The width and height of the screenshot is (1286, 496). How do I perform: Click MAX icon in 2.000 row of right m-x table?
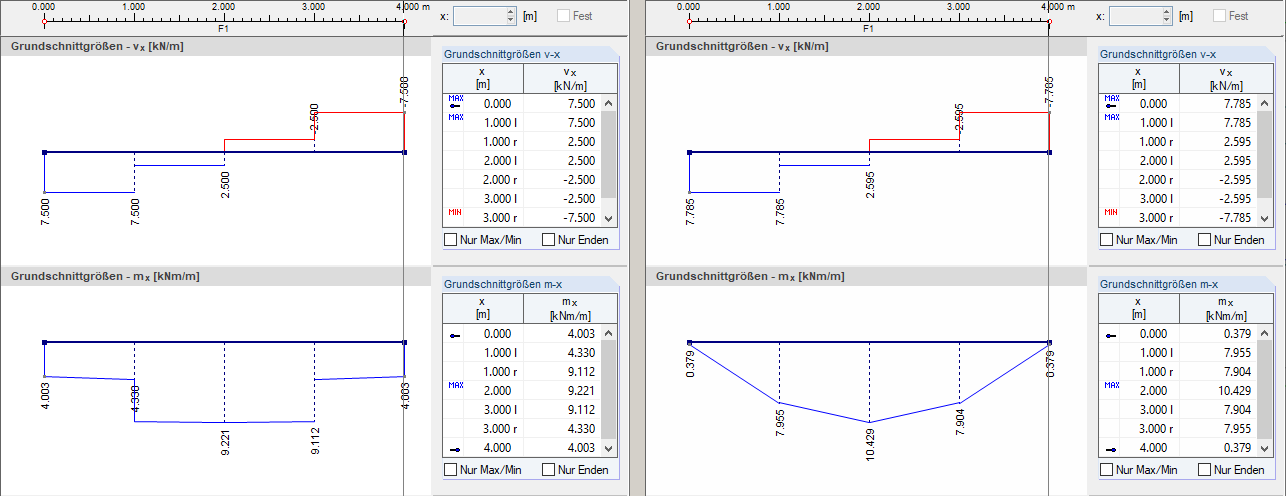(1112, 385)
